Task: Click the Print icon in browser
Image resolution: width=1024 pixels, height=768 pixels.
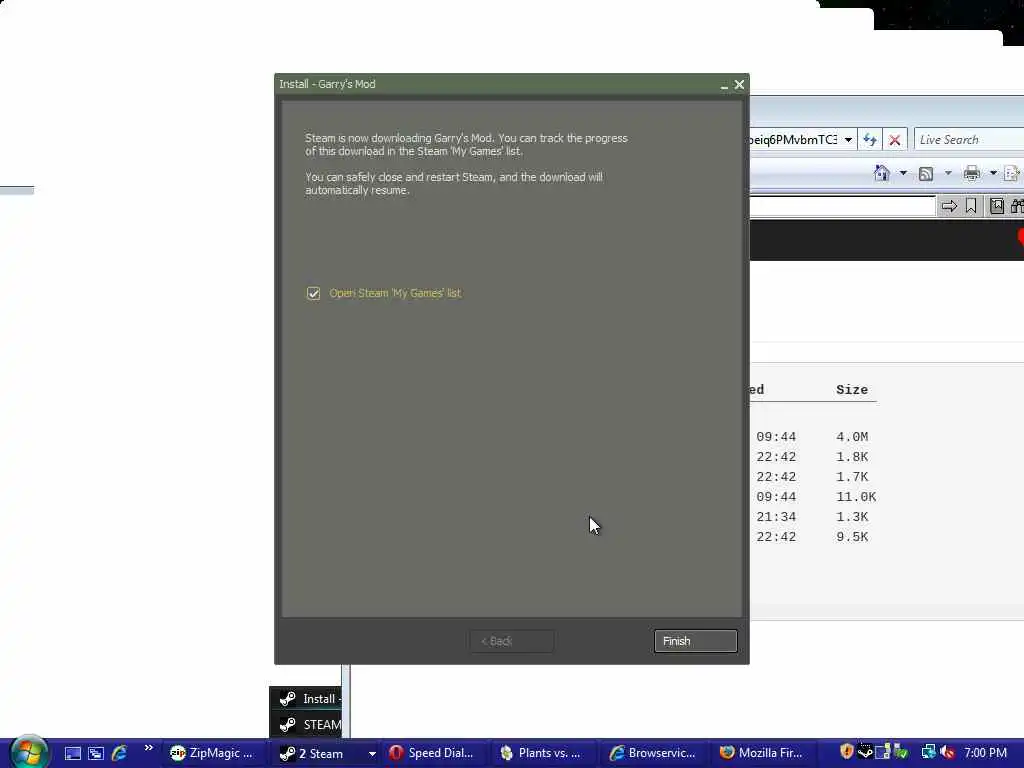Action: point(972,173)
